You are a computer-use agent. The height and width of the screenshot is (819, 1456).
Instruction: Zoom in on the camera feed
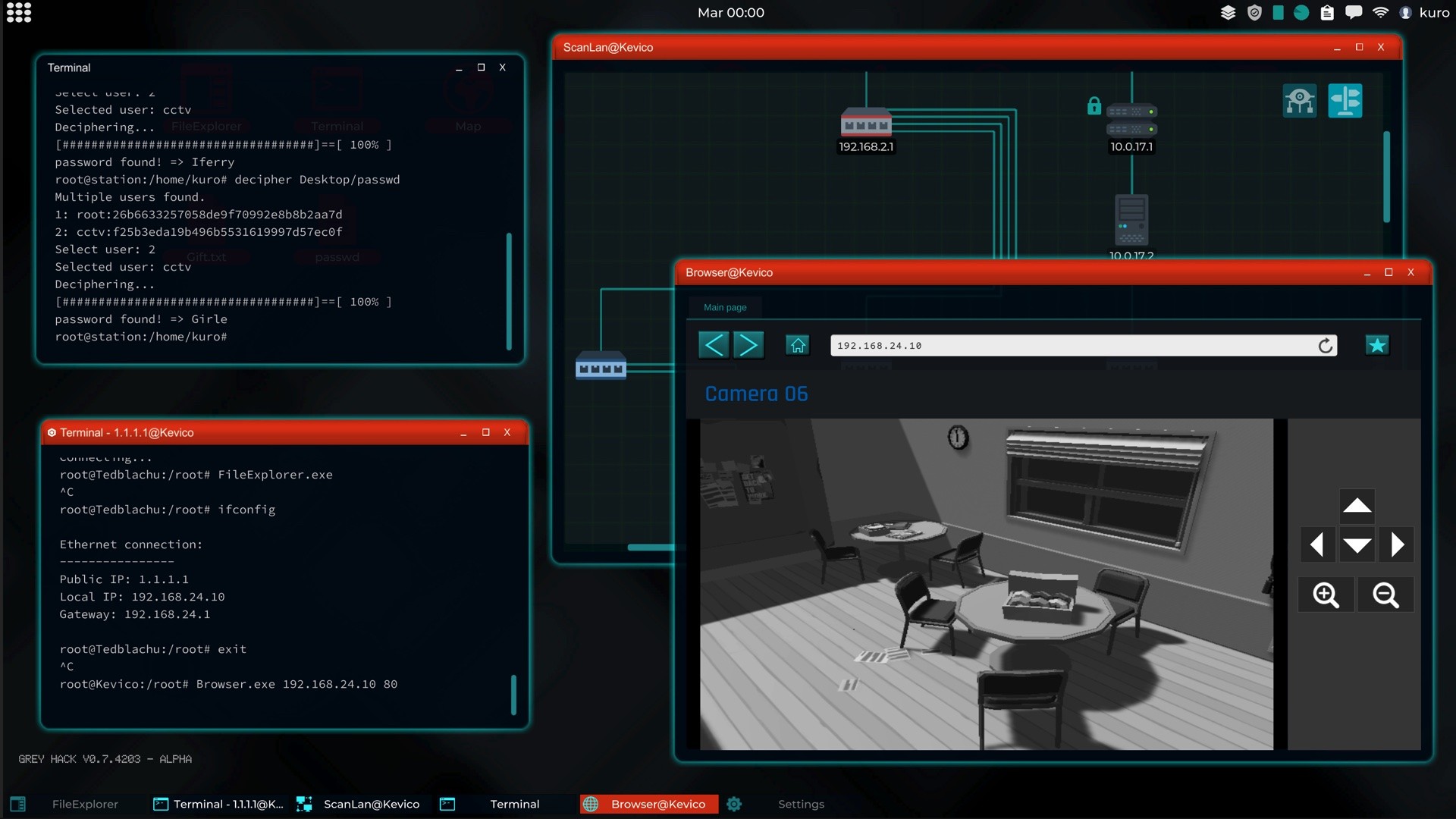1325,595
